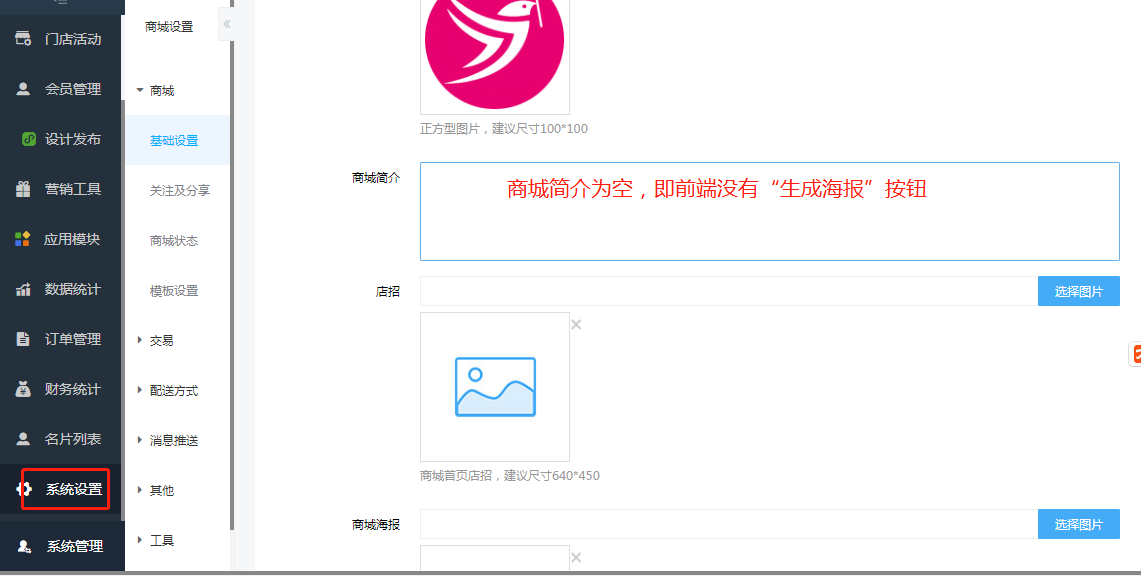Click 选择图片 button for 店招
The width and height of the screenshot is (1141, 576).
(x=1078, y=291)
